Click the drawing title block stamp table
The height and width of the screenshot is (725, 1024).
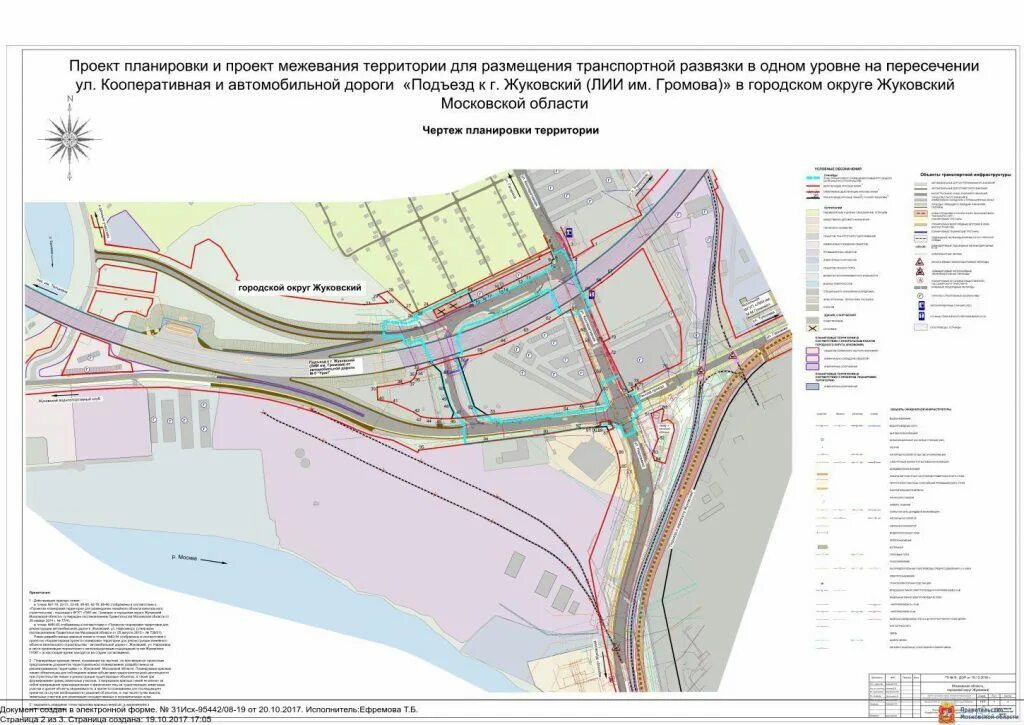pyautogui.click(x=940, y=696)
